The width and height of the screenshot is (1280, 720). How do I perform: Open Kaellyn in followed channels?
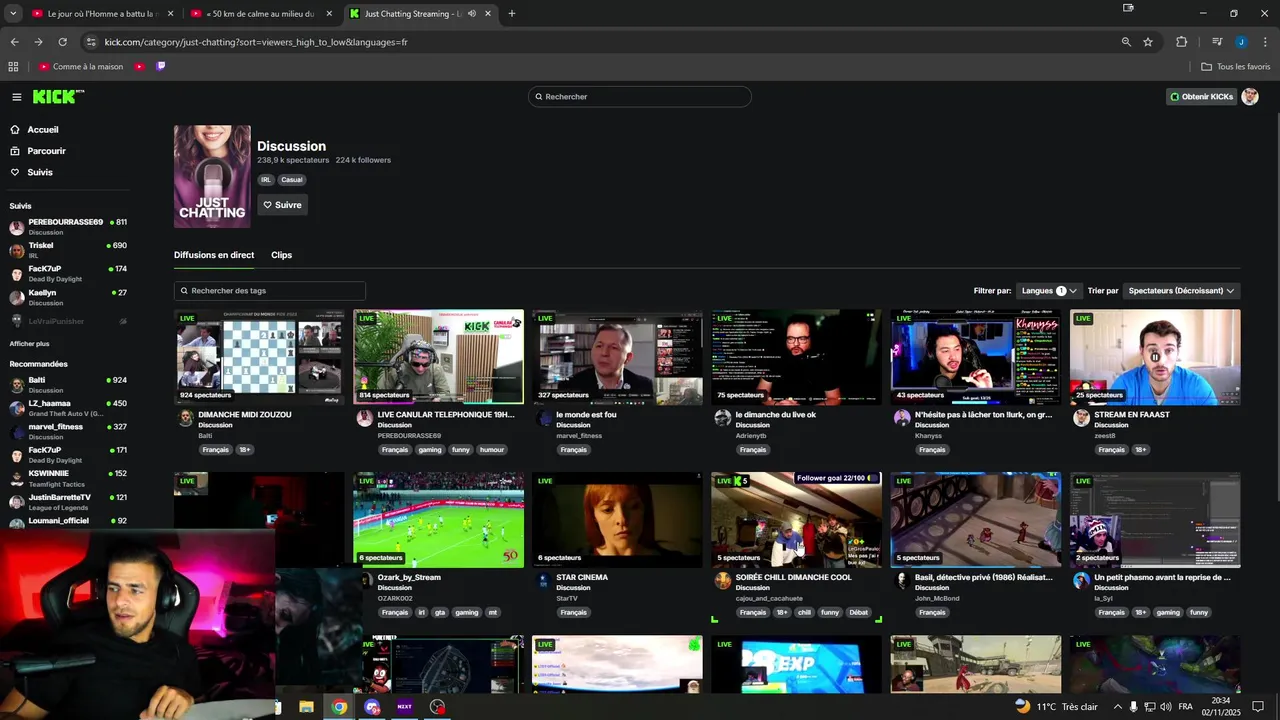coord(68,297)
